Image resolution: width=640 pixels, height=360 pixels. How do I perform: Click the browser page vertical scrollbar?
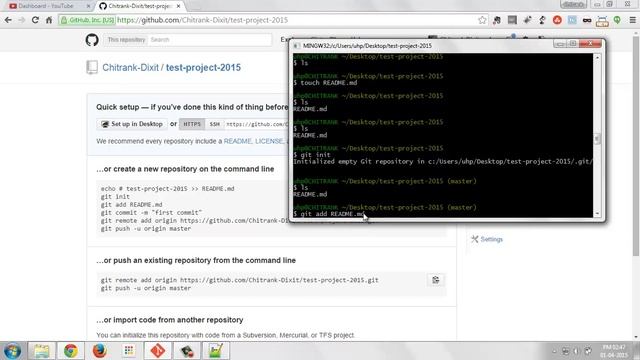(636, 147)
